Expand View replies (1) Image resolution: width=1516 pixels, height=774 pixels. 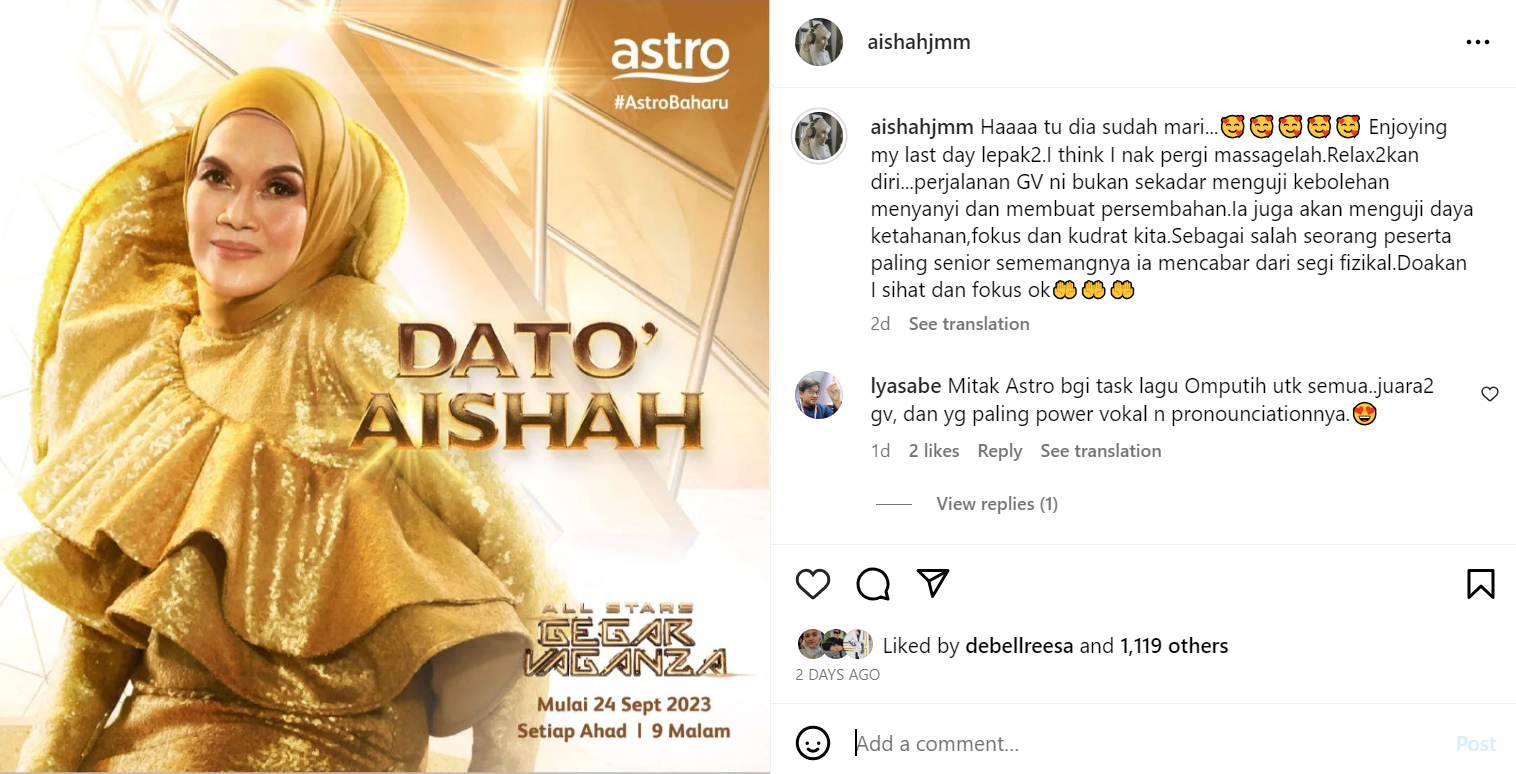(997, 504)
